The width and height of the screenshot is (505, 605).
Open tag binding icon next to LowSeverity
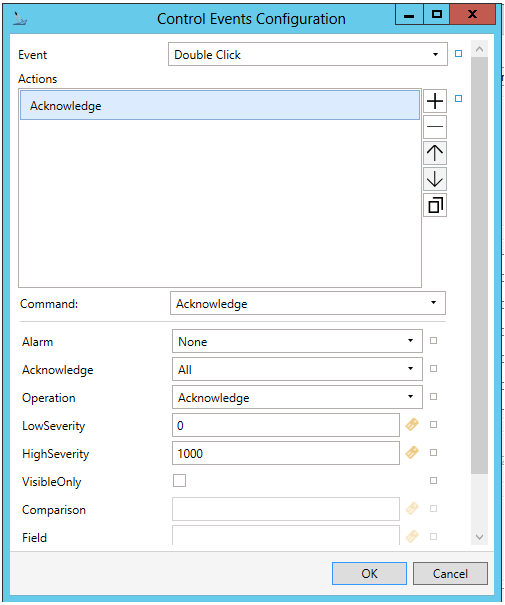412,425
